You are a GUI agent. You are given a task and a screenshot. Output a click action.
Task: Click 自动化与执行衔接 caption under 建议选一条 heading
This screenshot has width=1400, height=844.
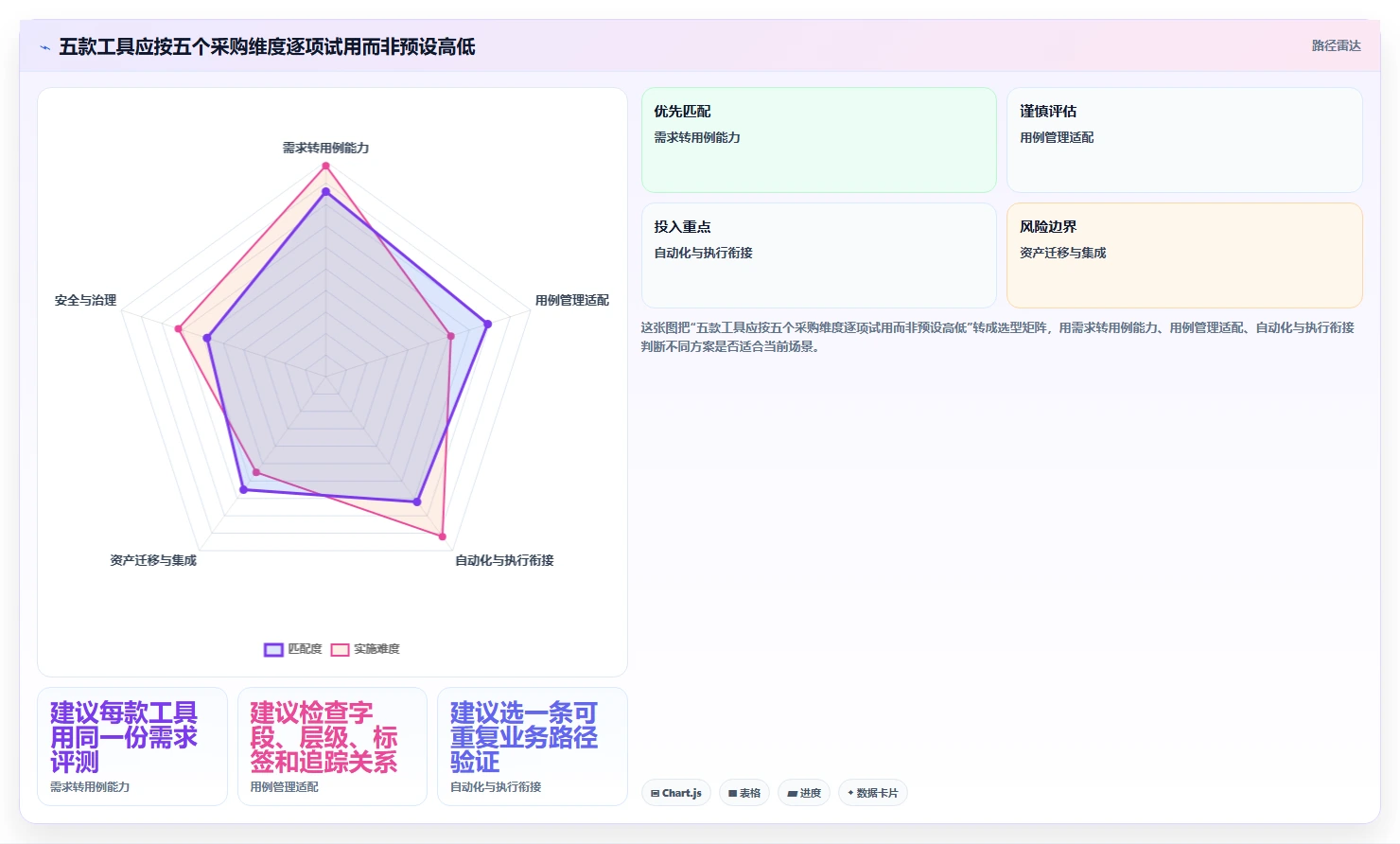click(x=496, y=787)
